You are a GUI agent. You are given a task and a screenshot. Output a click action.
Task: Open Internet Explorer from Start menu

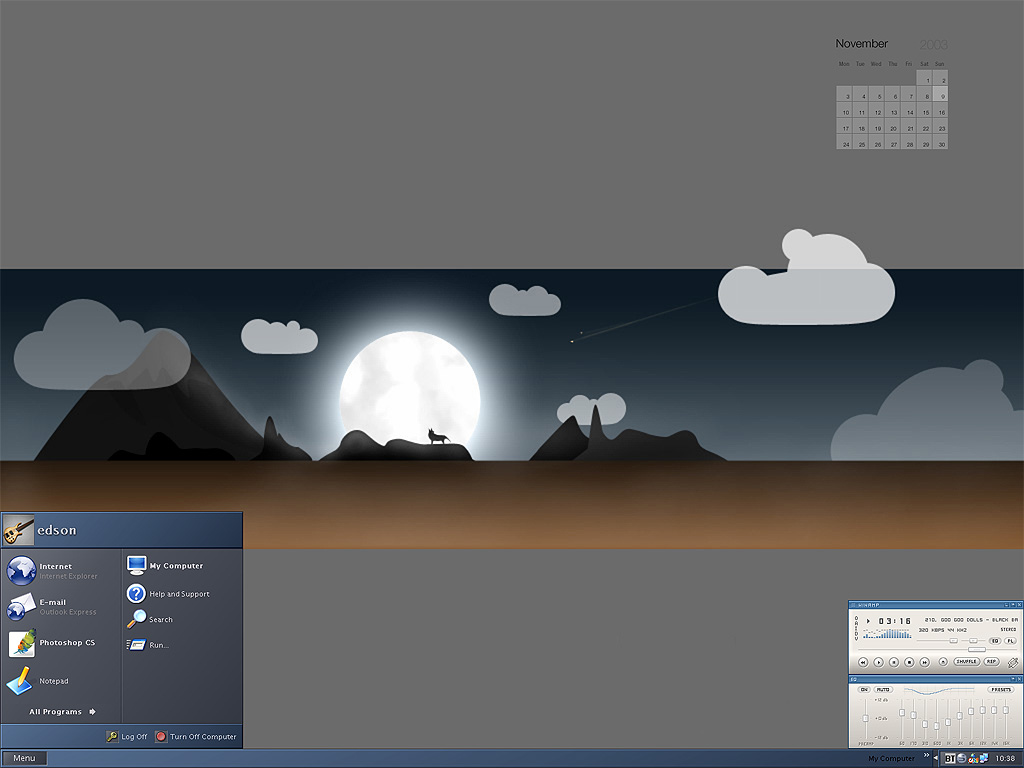point(52,571)
